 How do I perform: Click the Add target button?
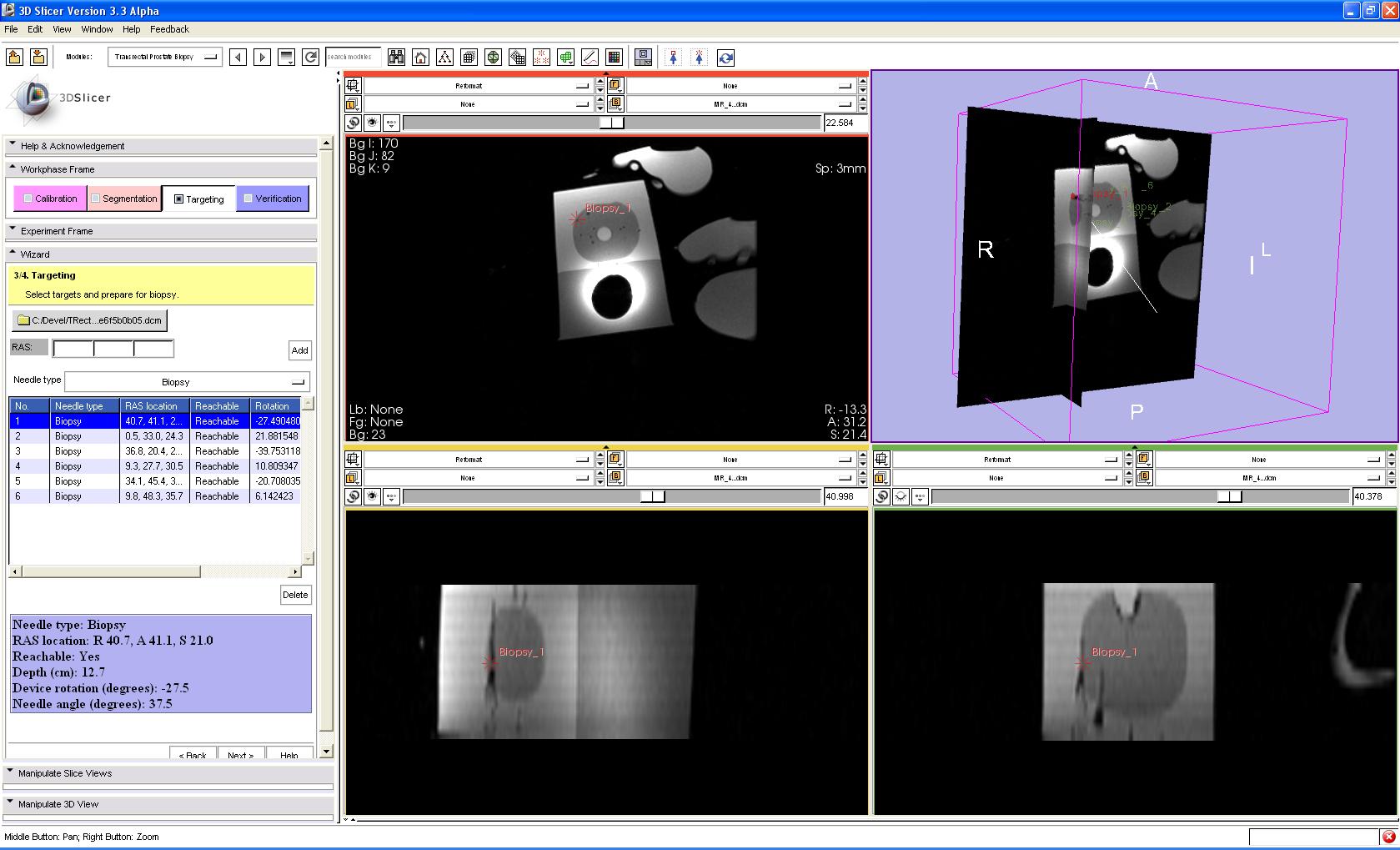299,350
